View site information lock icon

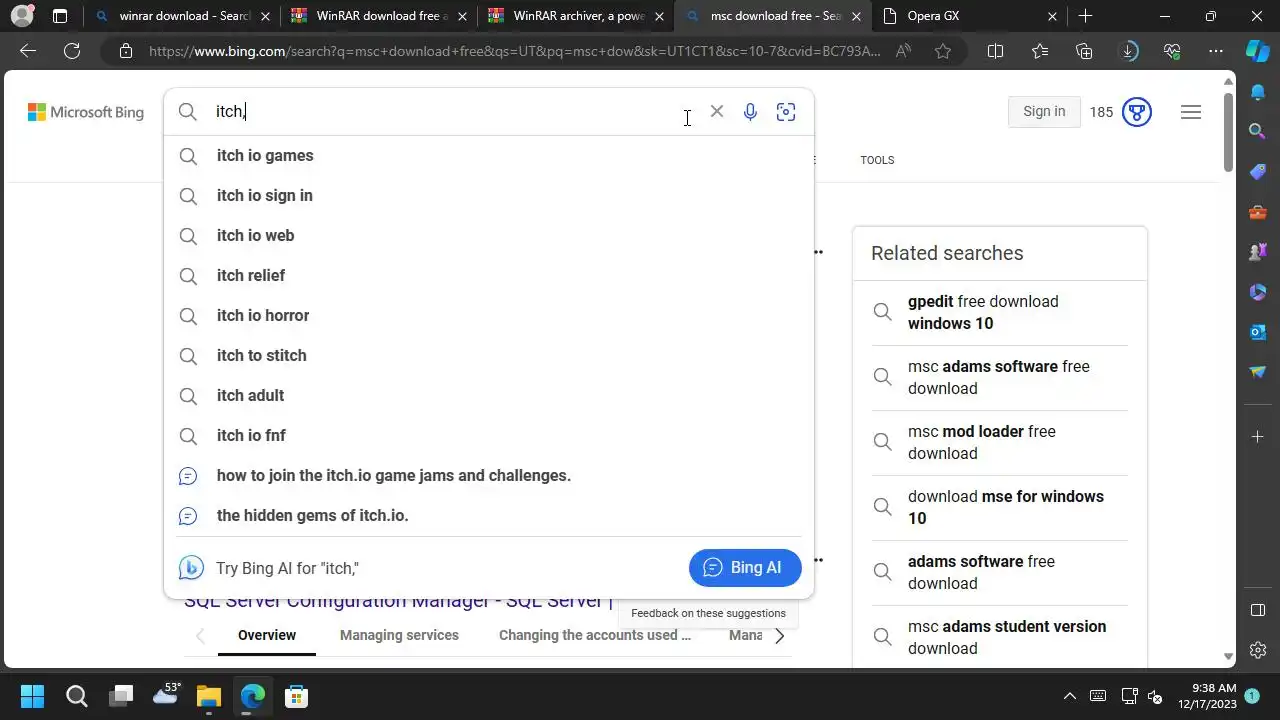pyautogui.click(x=126, y=51)
